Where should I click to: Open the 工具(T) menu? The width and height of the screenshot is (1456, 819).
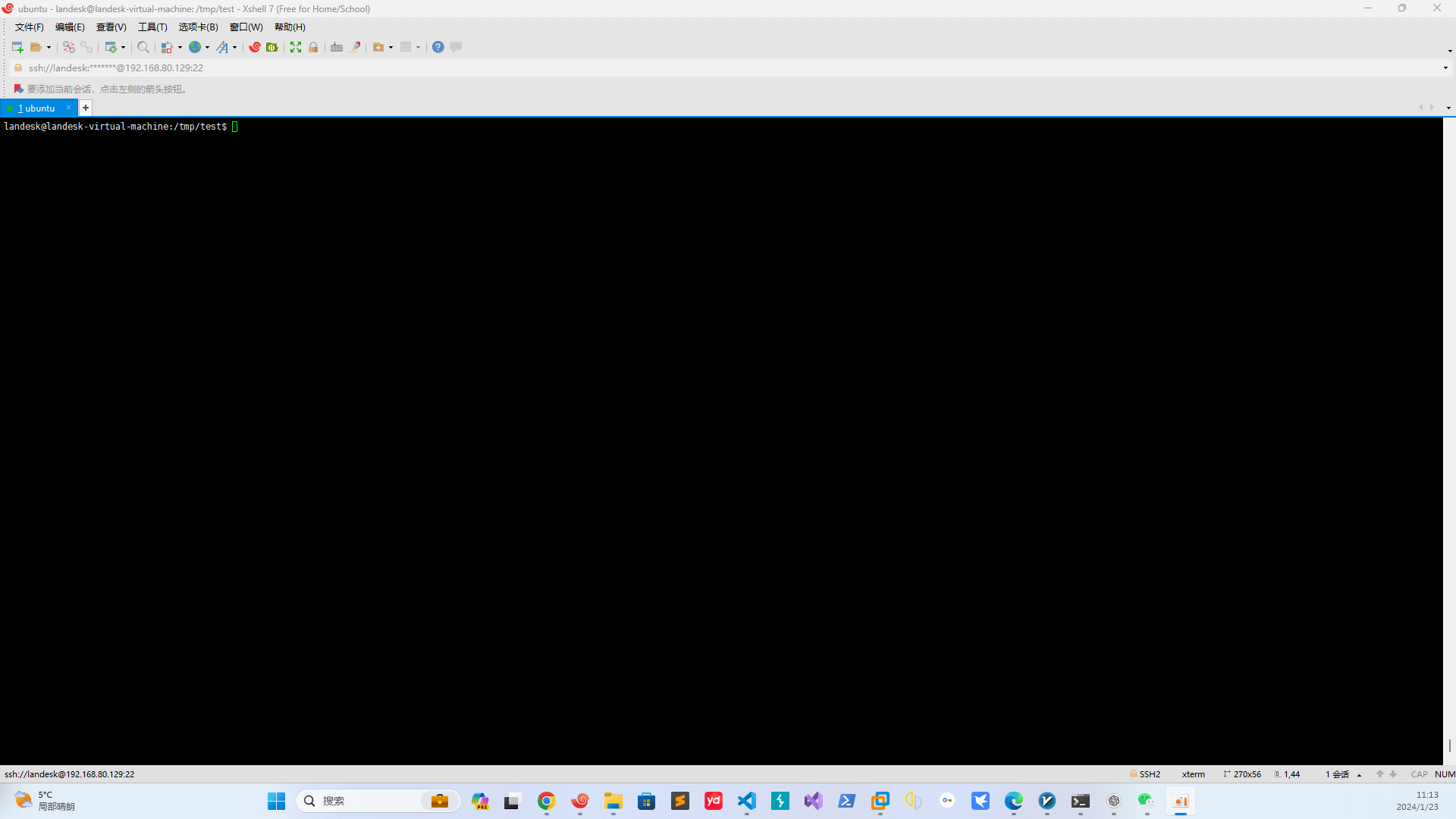pos(152,27)
